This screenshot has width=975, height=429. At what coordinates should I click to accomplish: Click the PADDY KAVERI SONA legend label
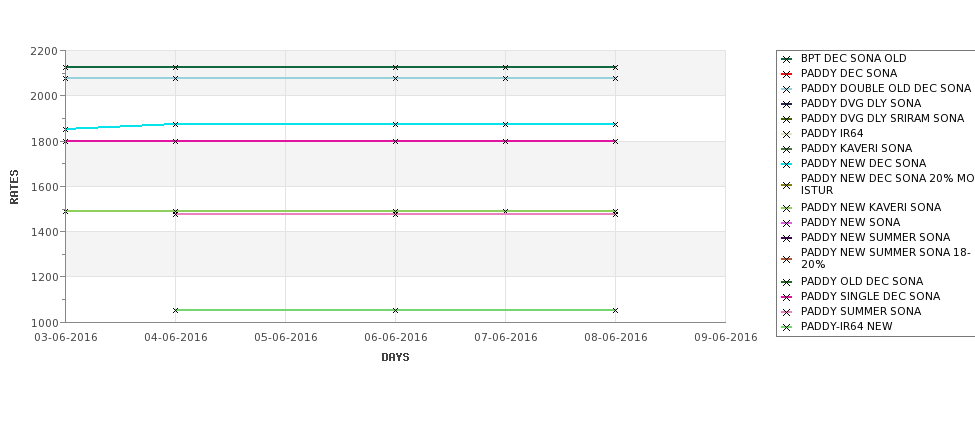click(x=856, y=149)
